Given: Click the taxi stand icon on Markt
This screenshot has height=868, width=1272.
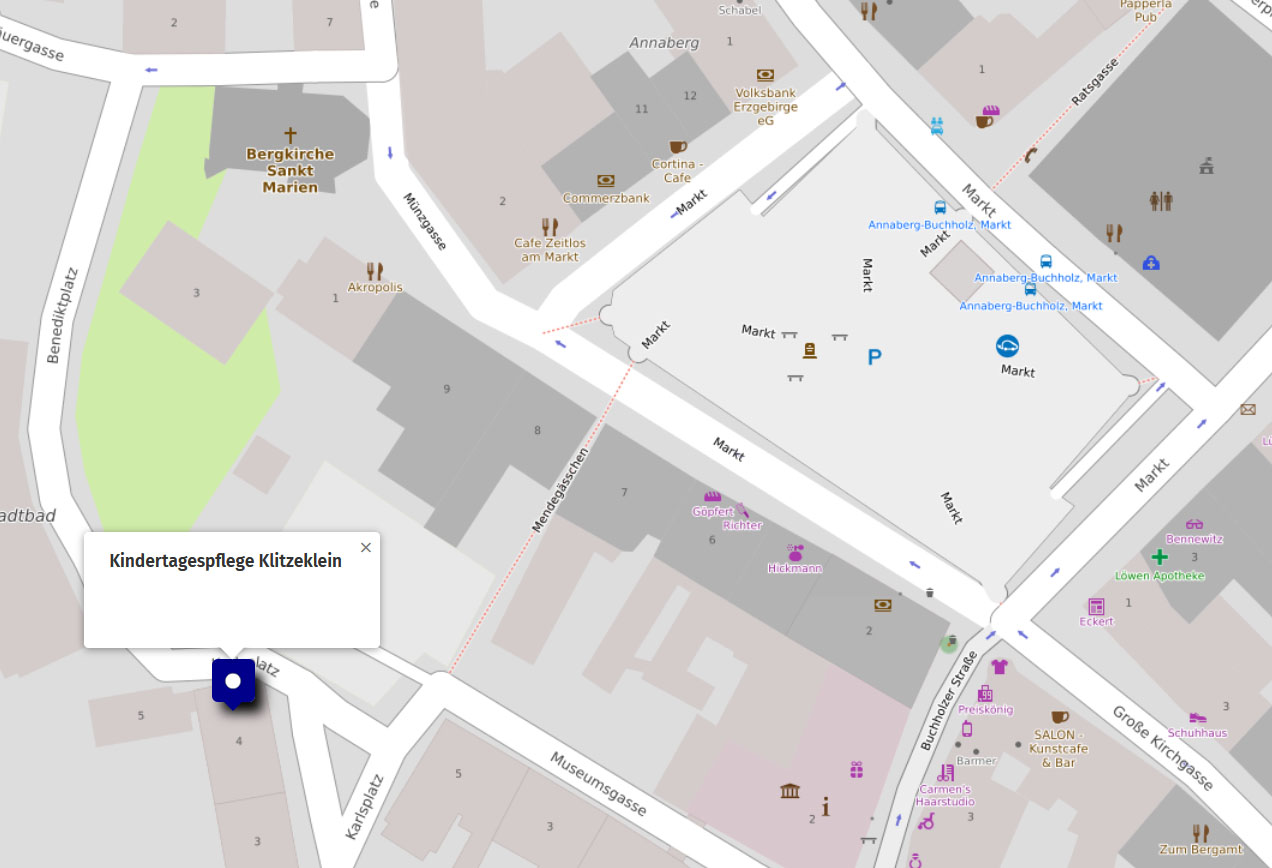Looking at the screenshot, I should point(1007,346).
